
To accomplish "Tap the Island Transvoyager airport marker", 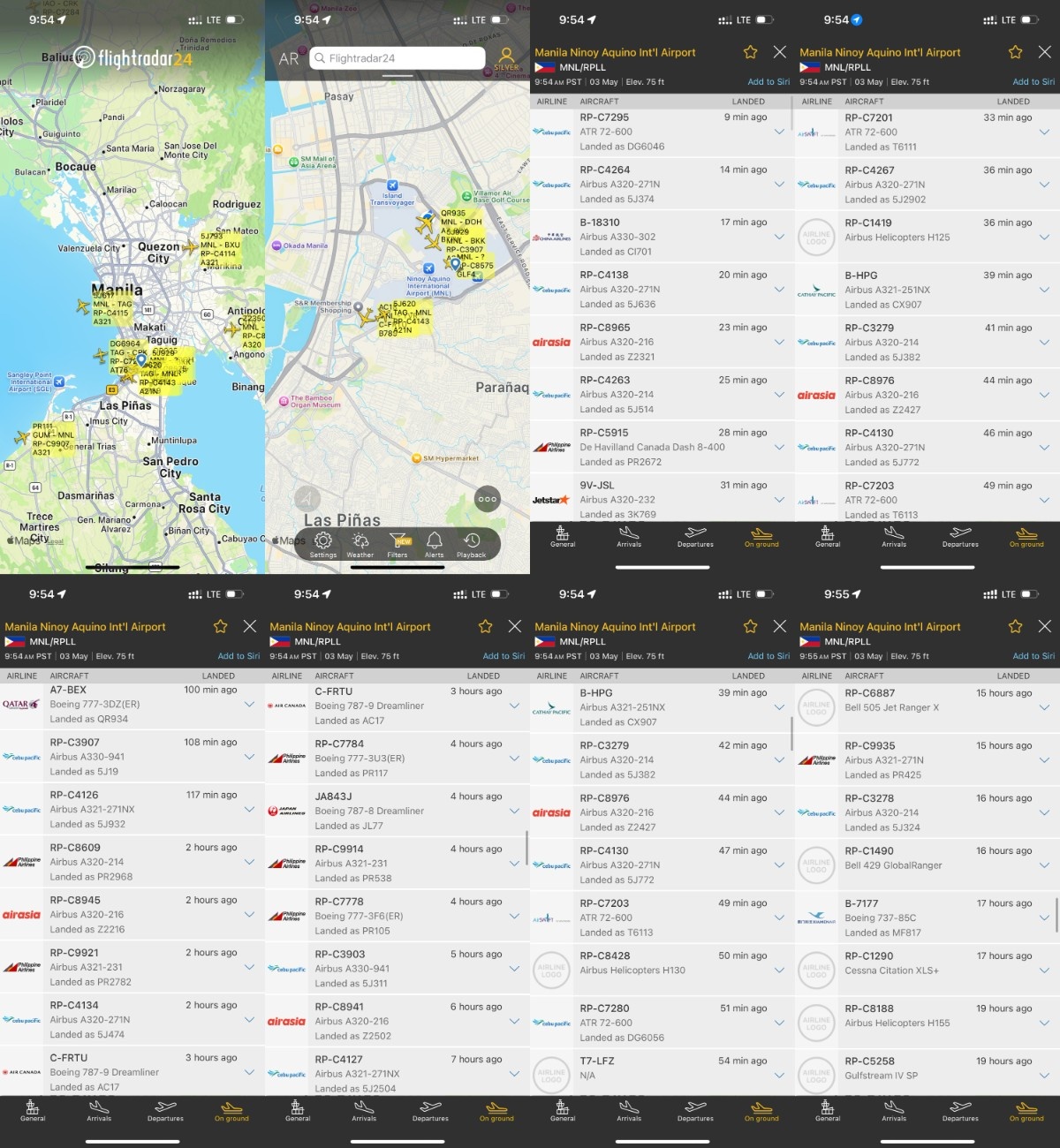I will (x=392, y=186).
